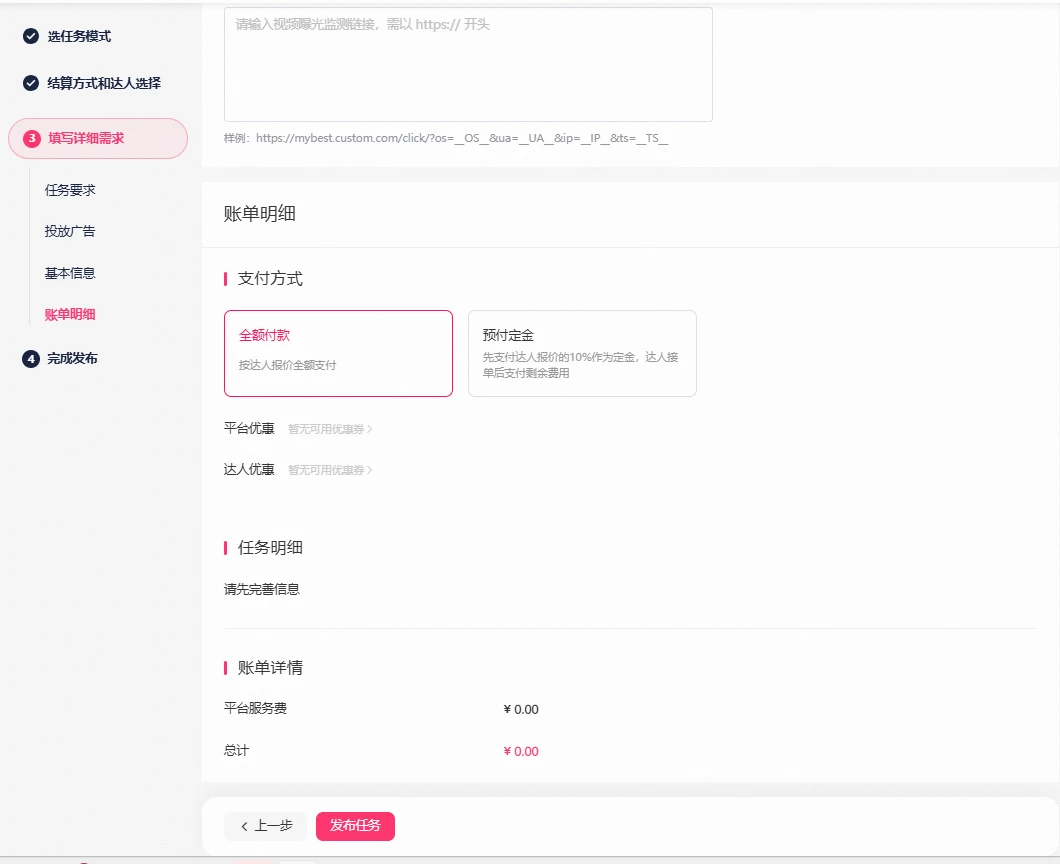Screen dimensions: 1060x864
Task: Jump to the 任务要求 section
Action: pyautogui.click(x=70, y=190)
